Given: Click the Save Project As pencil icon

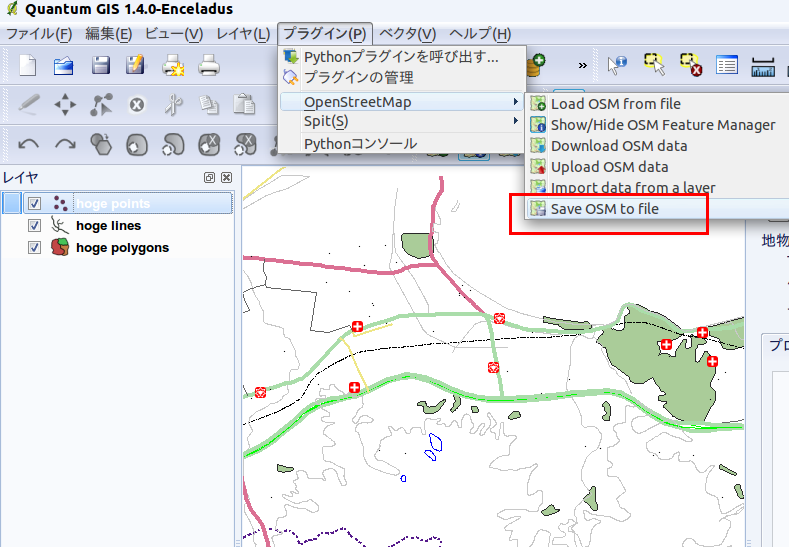Looking at the screenshot, I should [135, 65].
